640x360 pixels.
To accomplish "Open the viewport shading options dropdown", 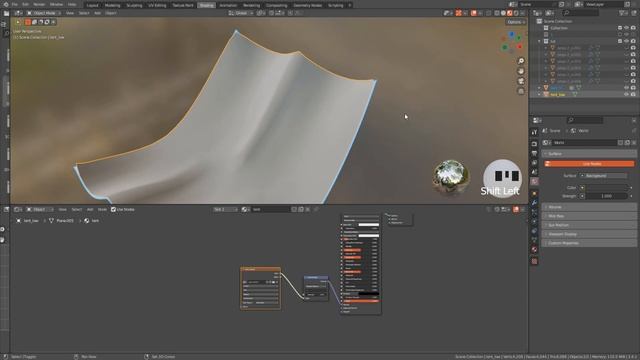I will tap(522, 13).
